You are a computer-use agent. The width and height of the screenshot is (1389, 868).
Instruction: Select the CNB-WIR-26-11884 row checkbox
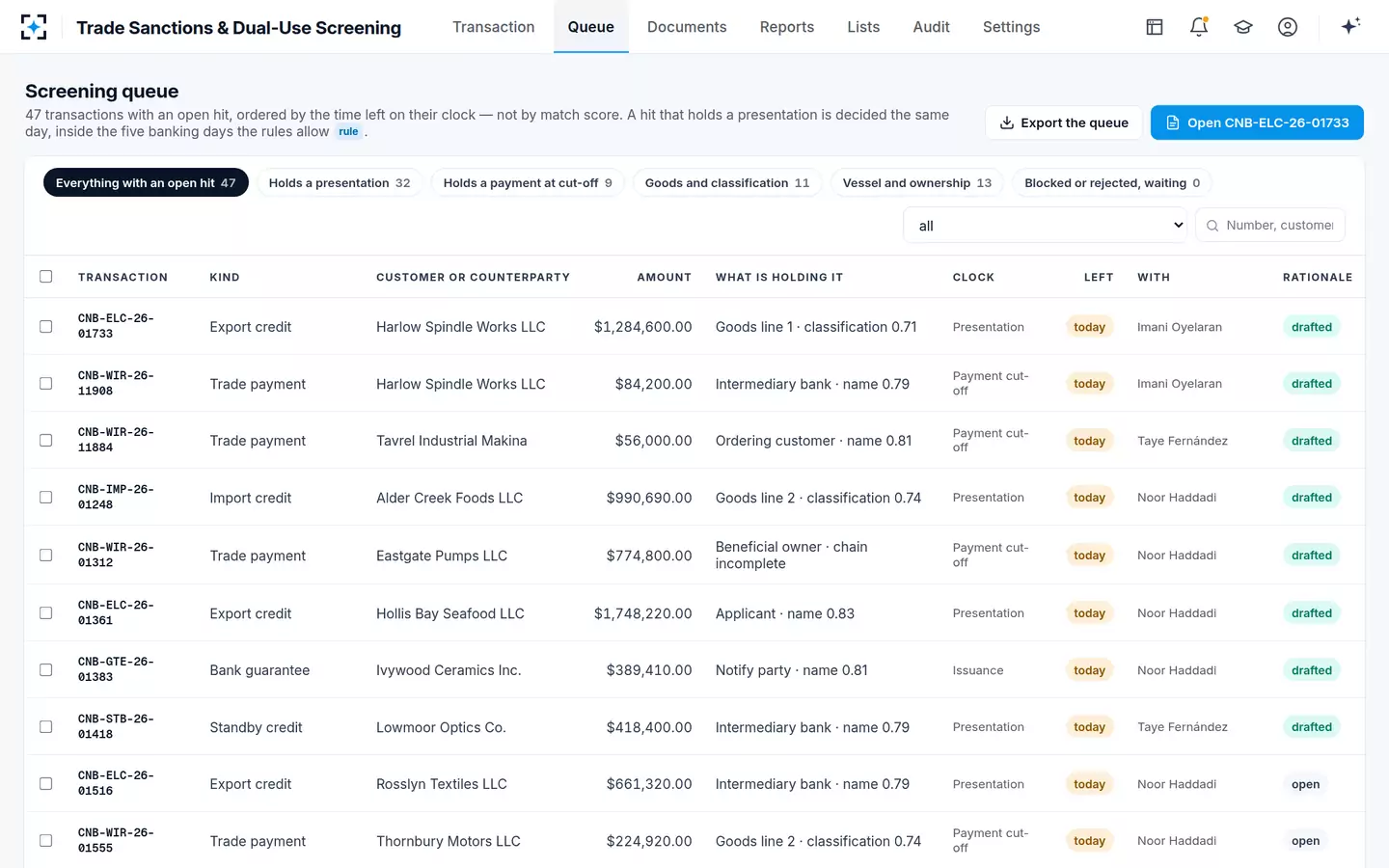45,441
